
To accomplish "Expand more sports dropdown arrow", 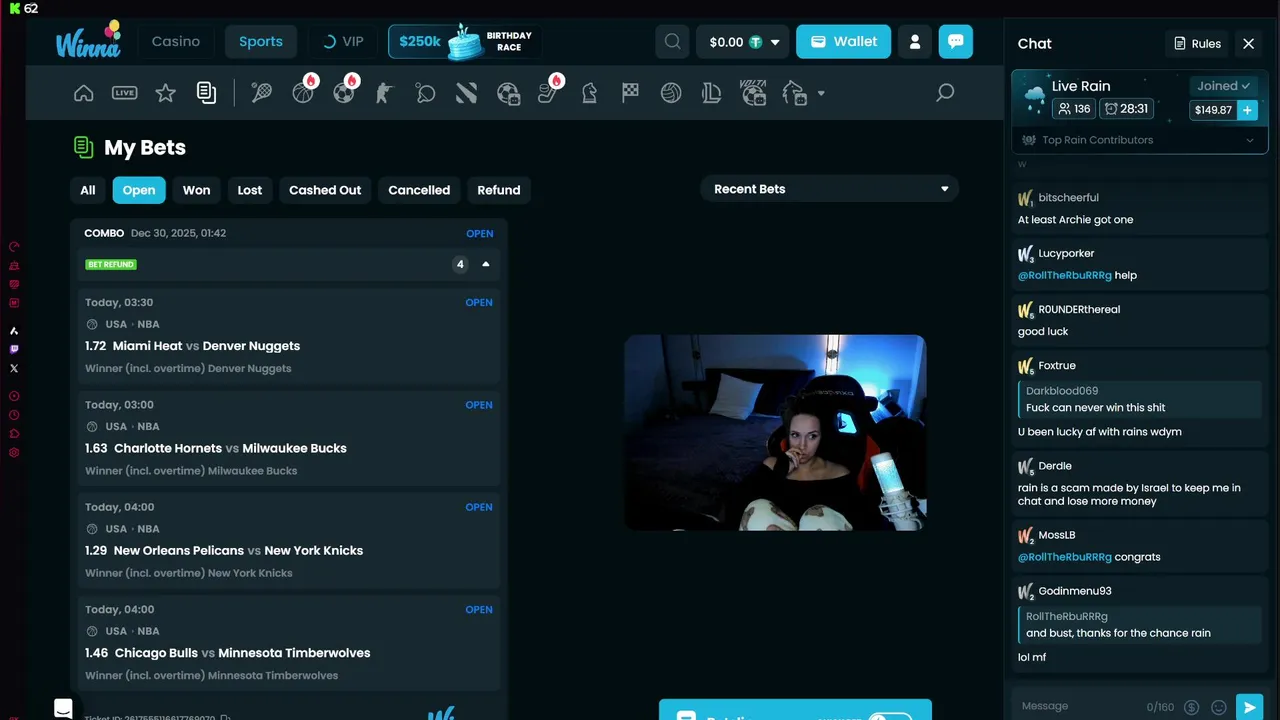I will point(821,93).
